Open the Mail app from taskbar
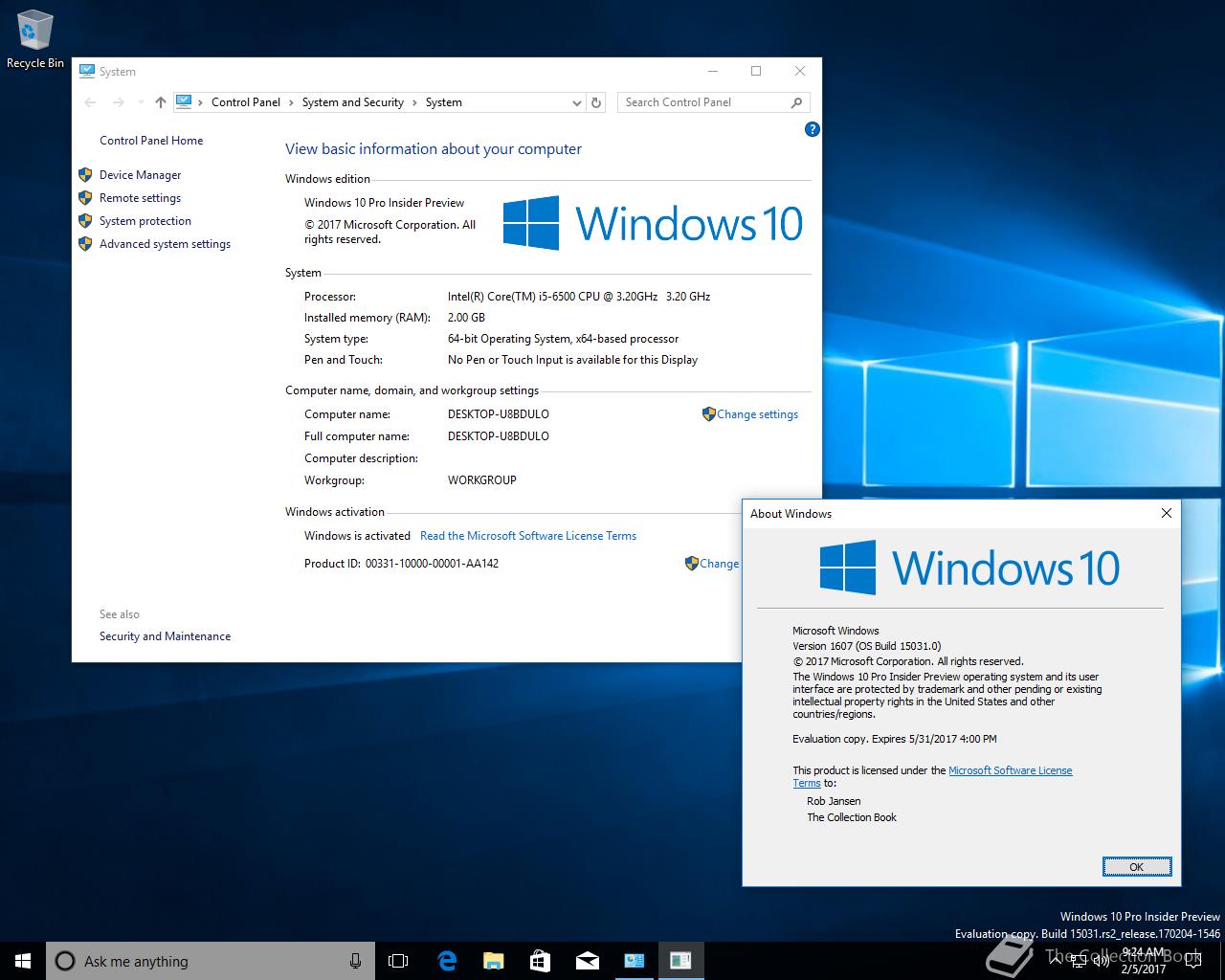Image resolution: width=1225 pixels, height=980 pixels. pos(587,961)
